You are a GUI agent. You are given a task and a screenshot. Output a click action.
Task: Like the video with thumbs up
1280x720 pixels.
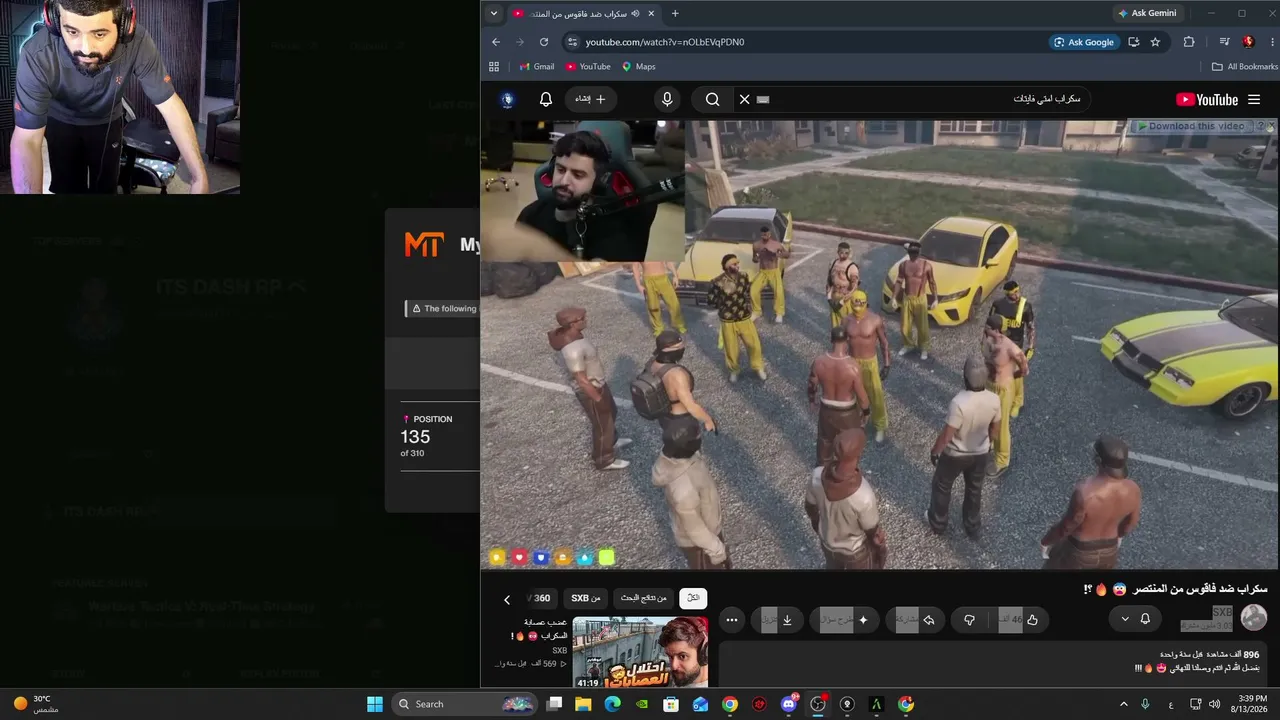[1017, 620]
